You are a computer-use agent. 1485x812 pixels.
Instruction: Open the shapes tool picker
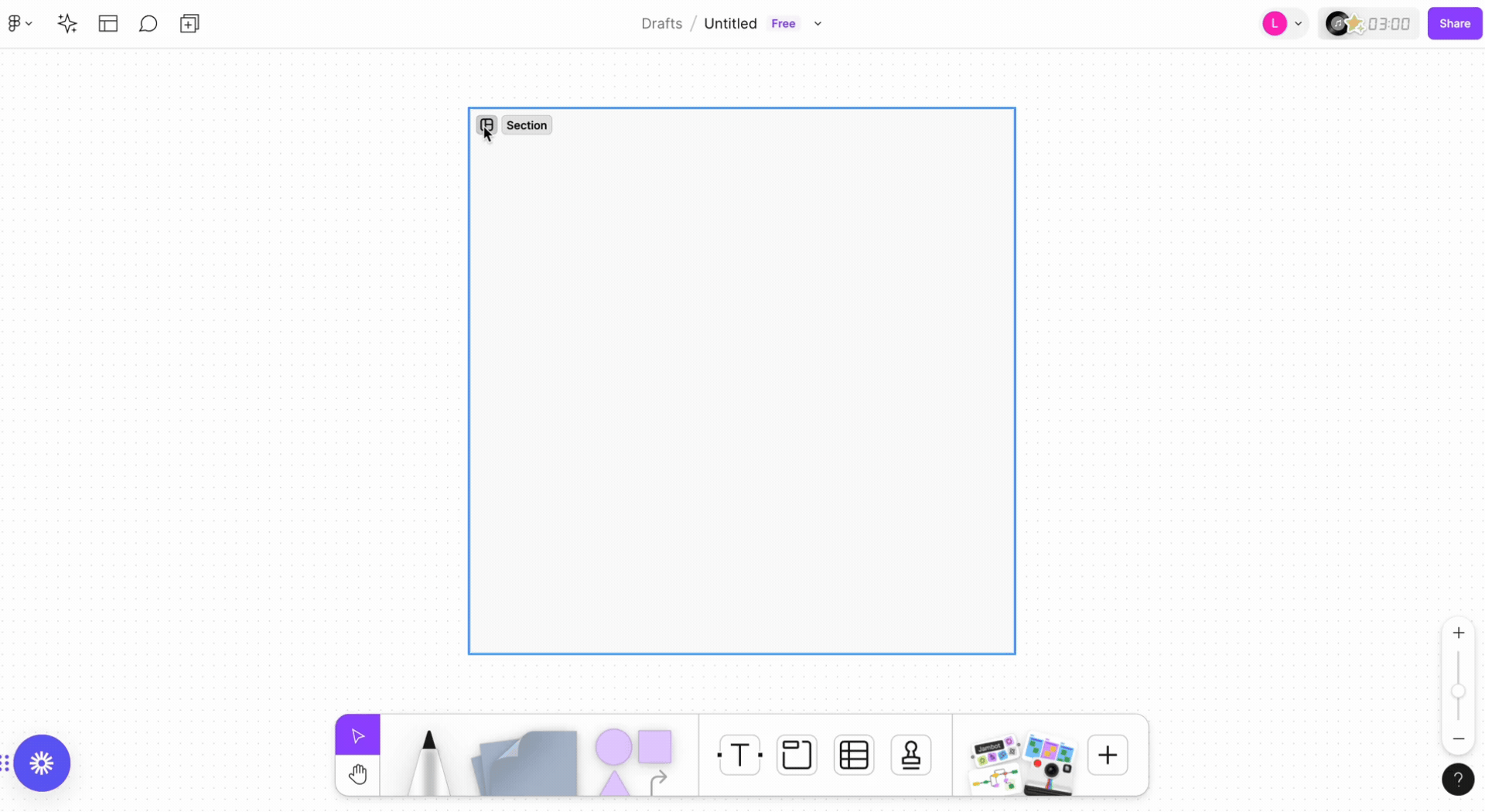tap(633, 760)
